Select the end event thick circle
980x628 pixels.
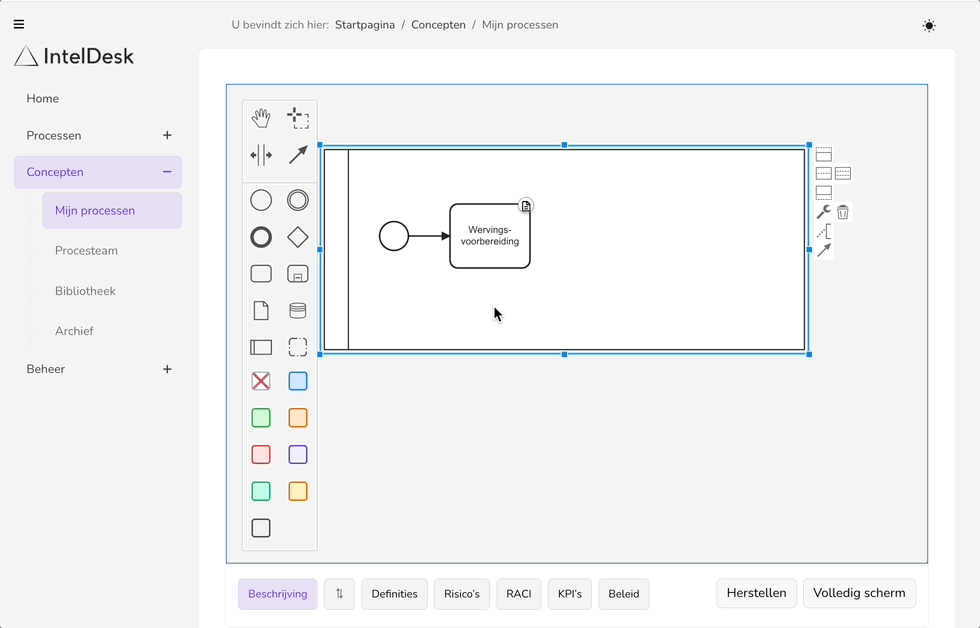coord(261,237)
